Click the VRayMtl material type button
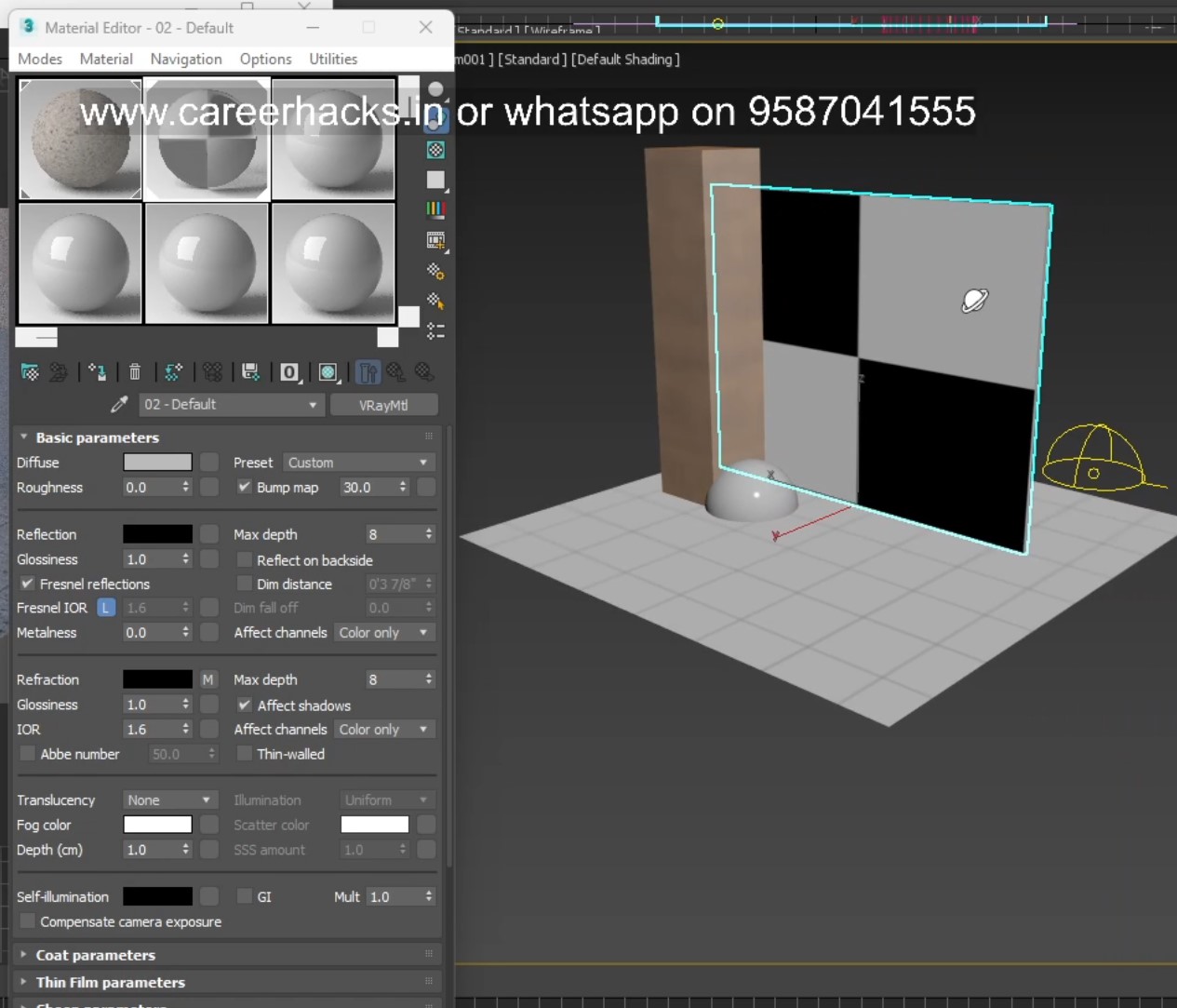 tap(383, 405)
